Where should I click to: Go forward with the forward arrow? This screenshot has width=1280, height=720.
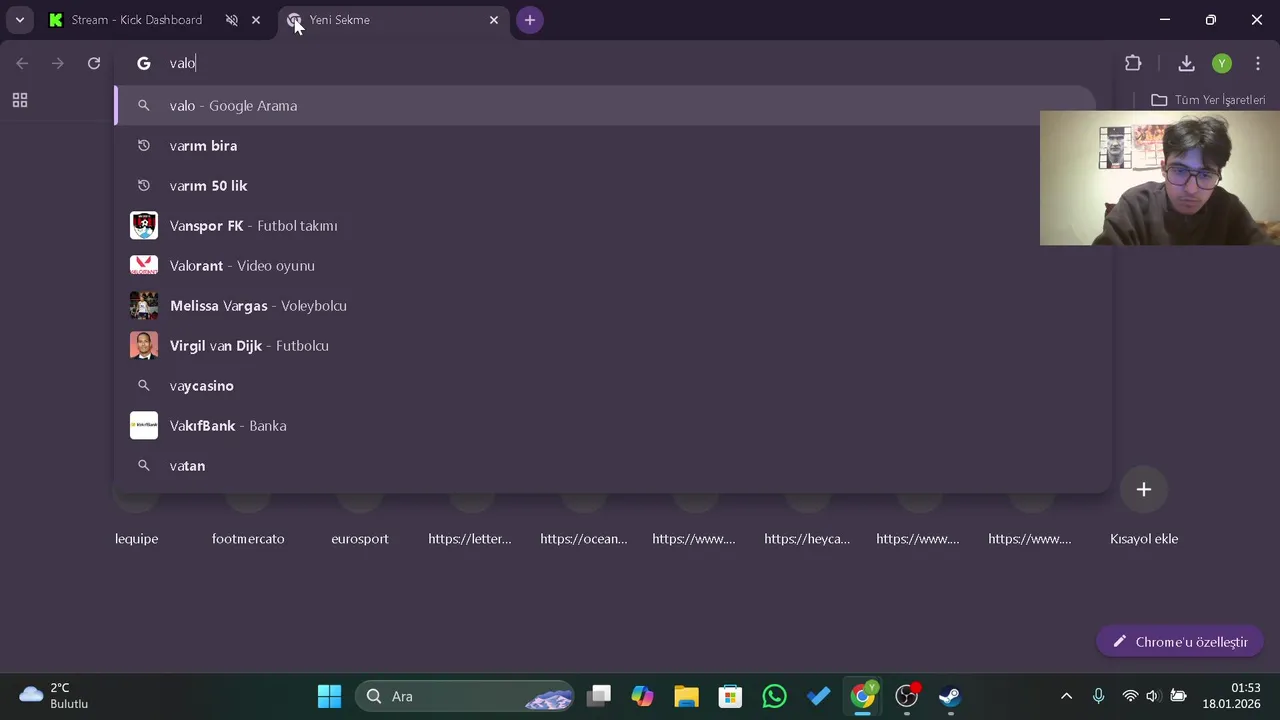pyautogui.click(x=58, y=63)
